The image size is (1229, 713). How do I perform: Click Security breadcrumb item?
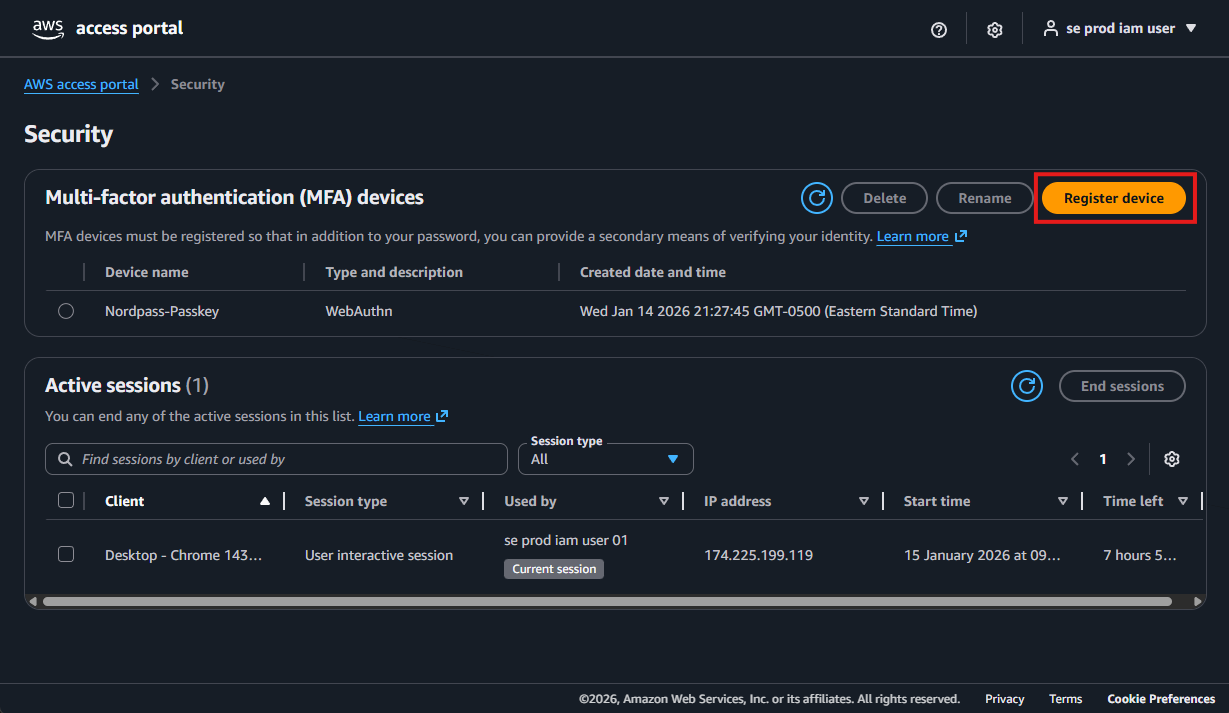(198, 84)
